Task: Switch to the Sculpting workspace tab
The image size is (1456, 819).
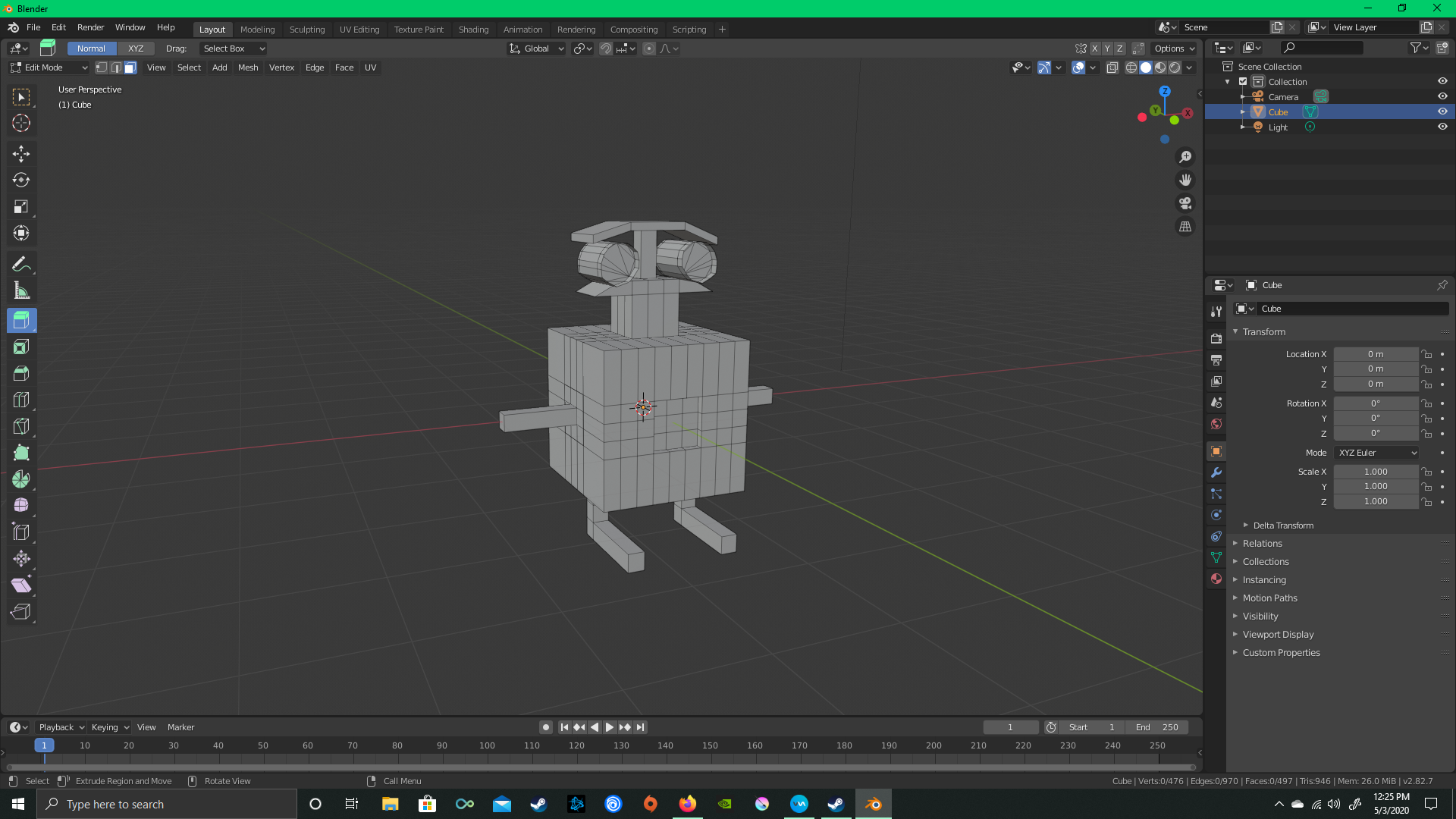Action: coord(306,30)
